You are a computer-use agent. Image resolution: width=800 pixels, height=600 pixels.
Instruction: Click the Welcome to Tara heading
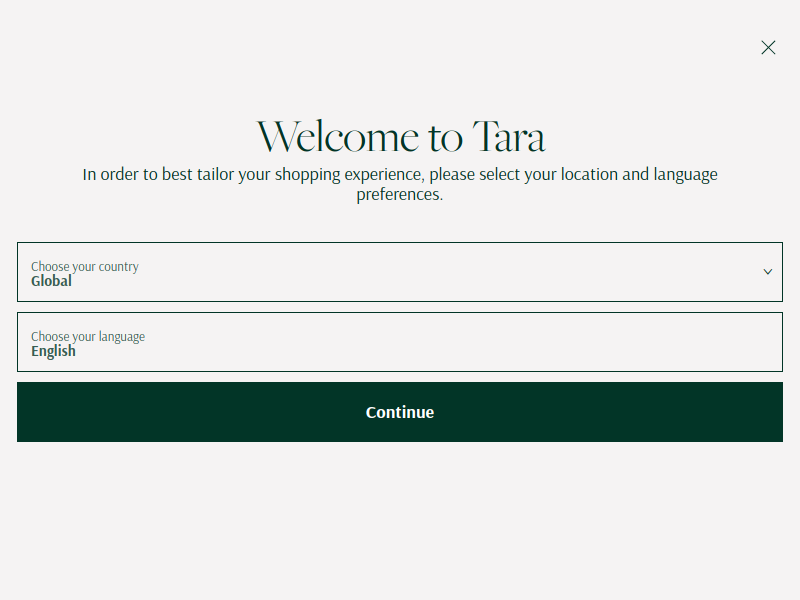(401, 136)
